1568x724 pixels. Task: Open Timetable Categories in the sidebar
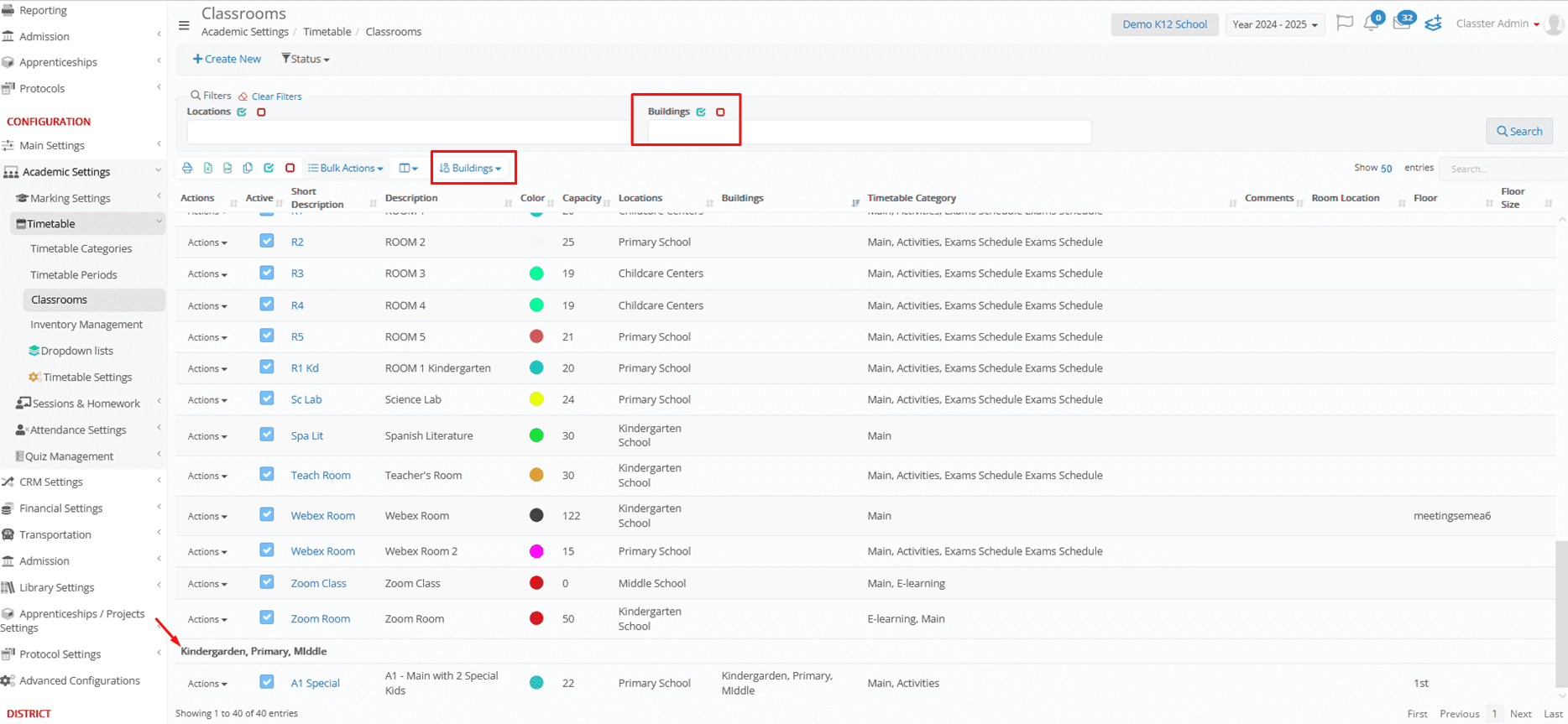pos(81,248)
